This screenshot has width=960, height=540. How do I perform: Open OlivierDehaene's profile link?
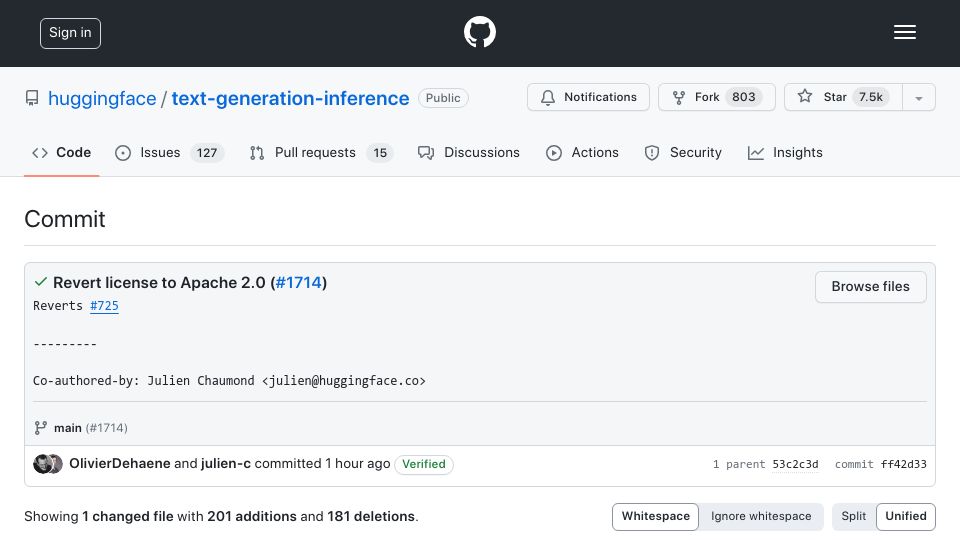119,463
